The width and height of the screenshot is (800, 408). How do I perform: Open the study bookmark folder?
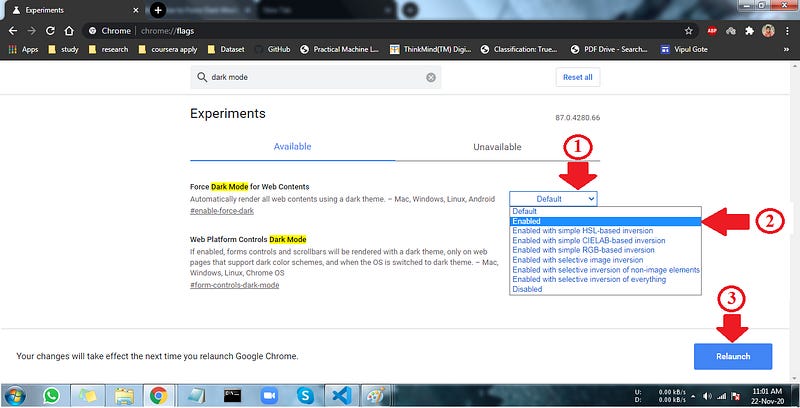coord(63,49)
